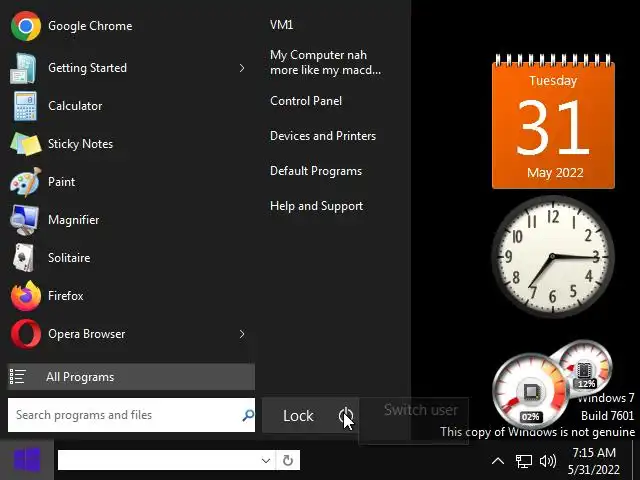
Task: Click the CPU meter gadget showing 02%
Action: [x=531, y=391]
